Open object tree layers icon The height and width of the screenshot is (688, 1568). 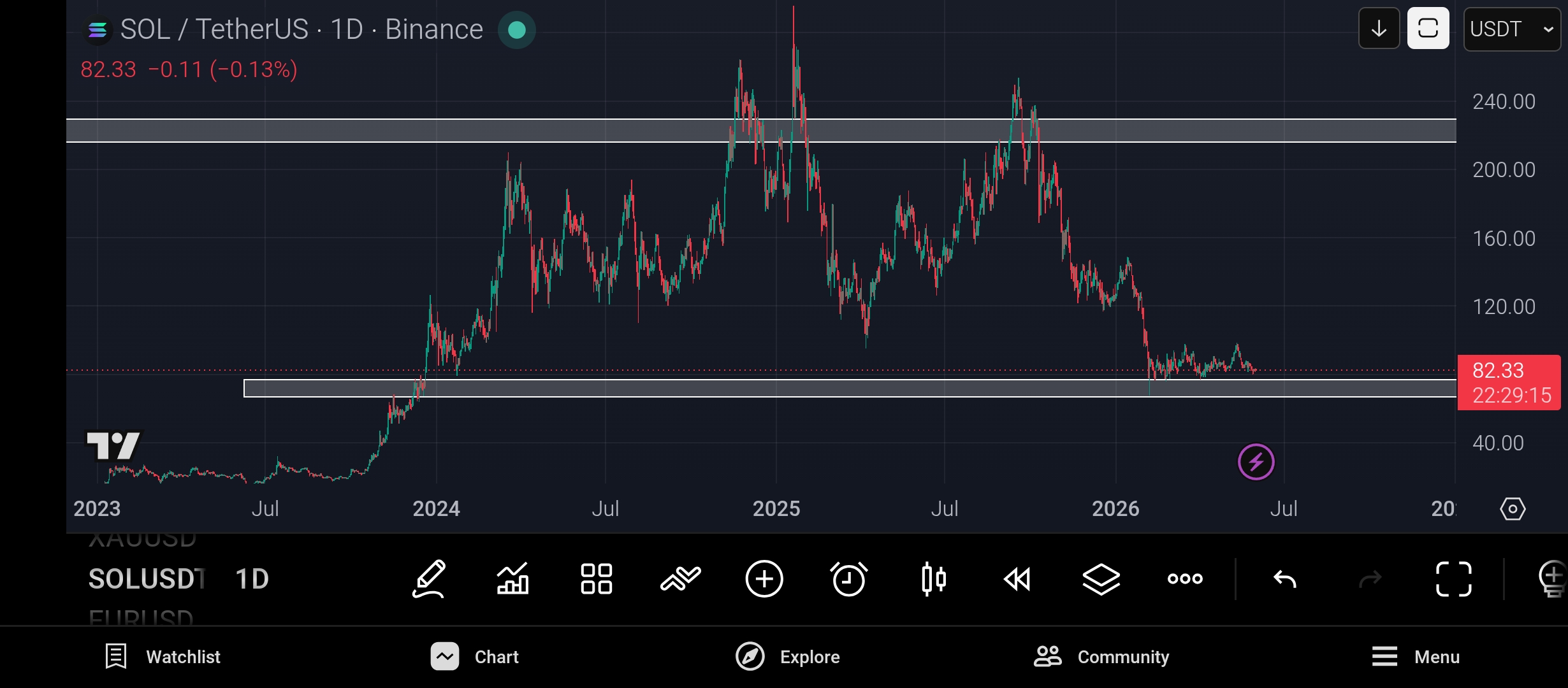pyautogui.click(x=1101, y=579)
